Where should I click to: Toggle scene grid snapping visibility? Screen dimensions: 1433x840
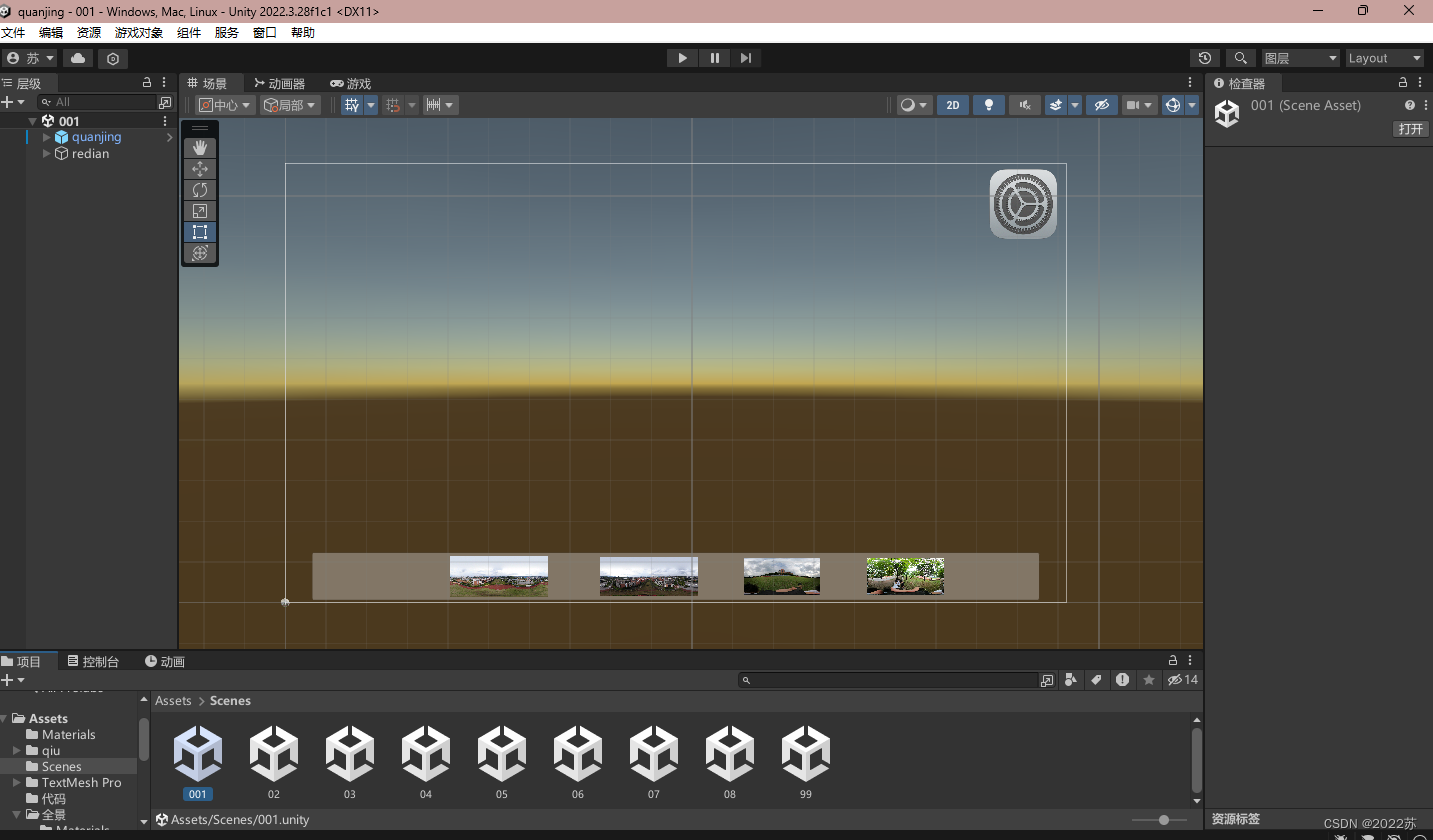[352, 105]
